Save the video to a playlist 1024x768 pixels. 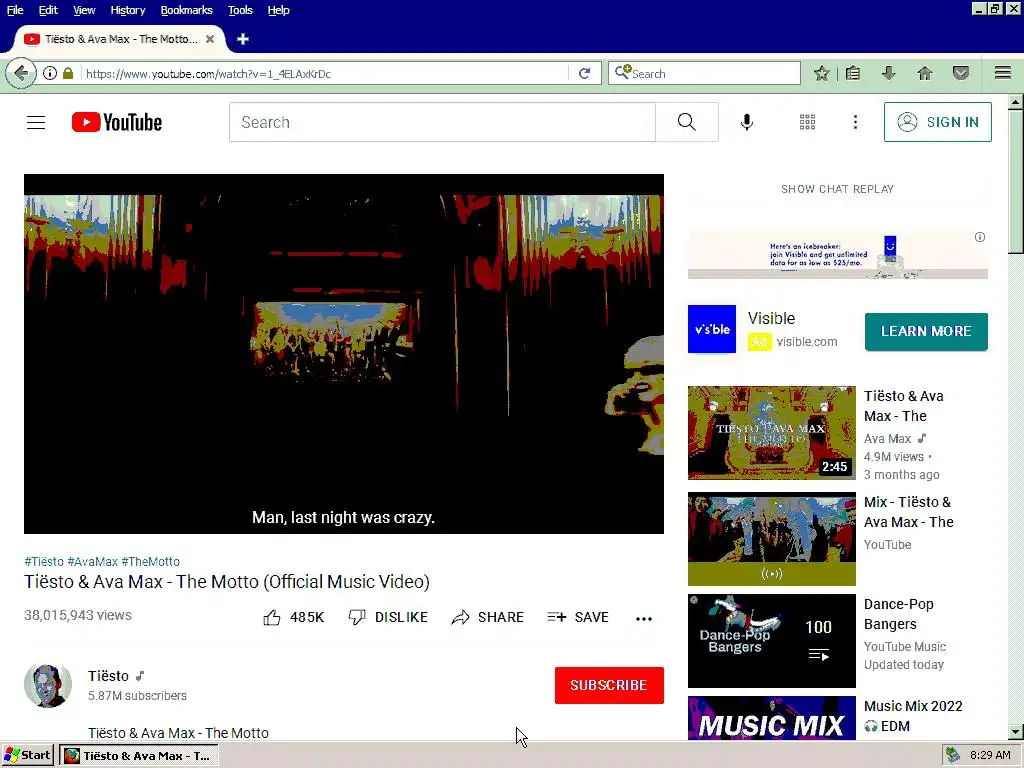coord(578,617)
